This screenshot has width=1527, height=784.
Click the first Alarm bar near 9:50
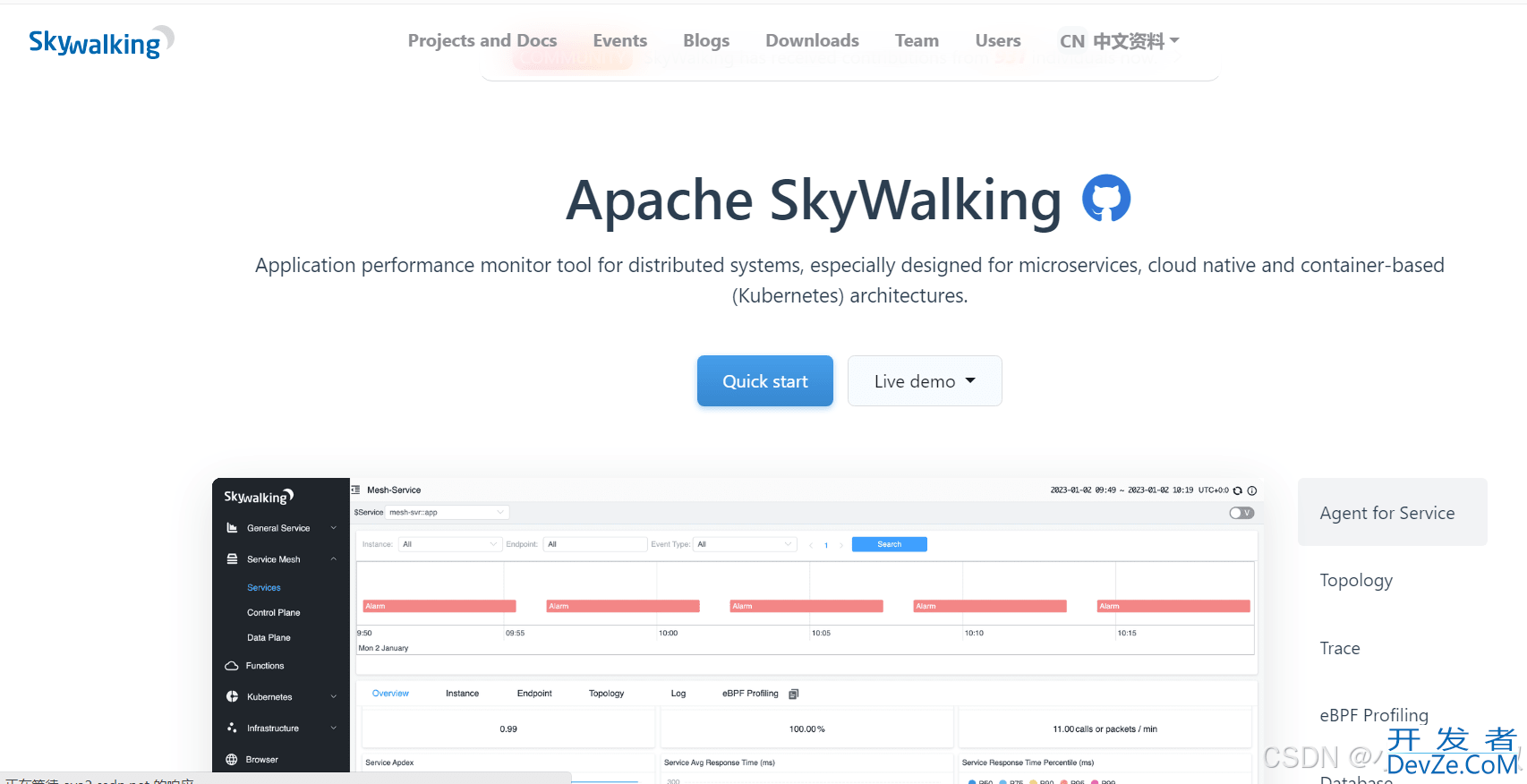pos(439,606)
